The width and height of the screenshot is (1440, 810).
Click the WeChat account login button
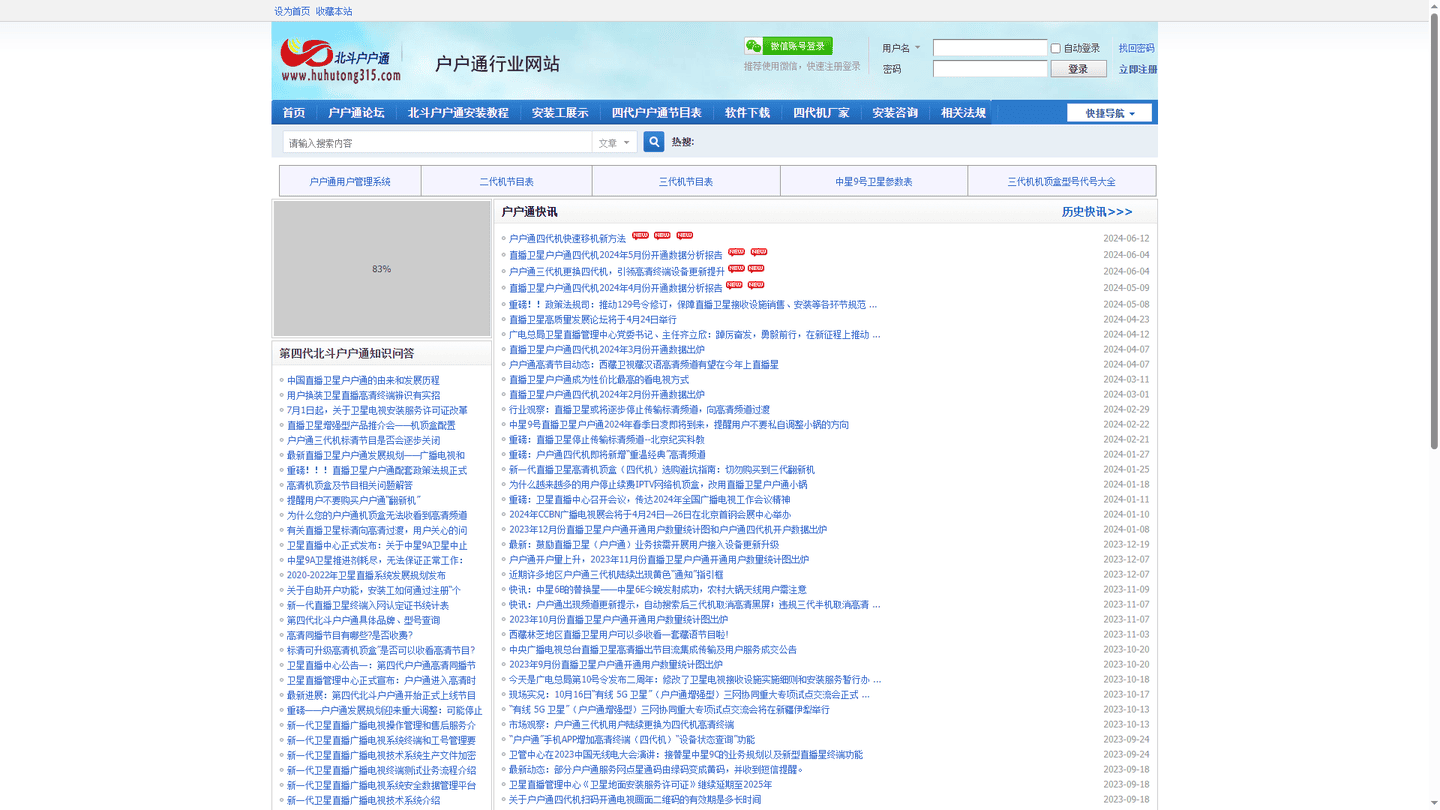788,46
